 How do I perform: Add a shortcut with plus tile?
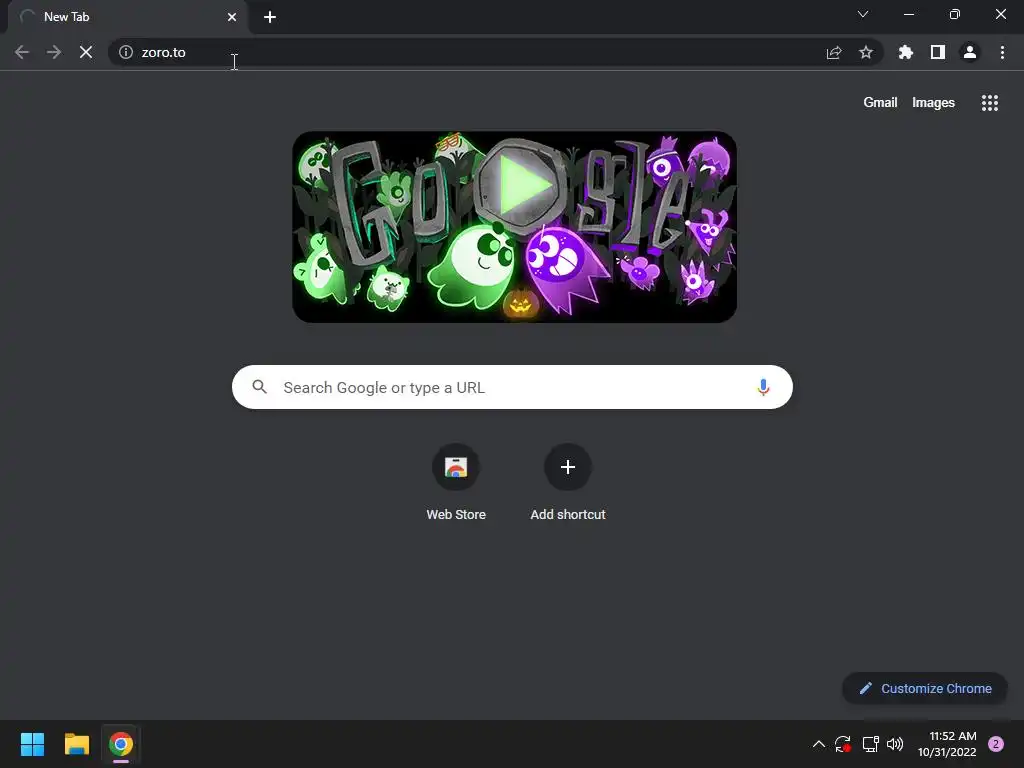[568, 467]
